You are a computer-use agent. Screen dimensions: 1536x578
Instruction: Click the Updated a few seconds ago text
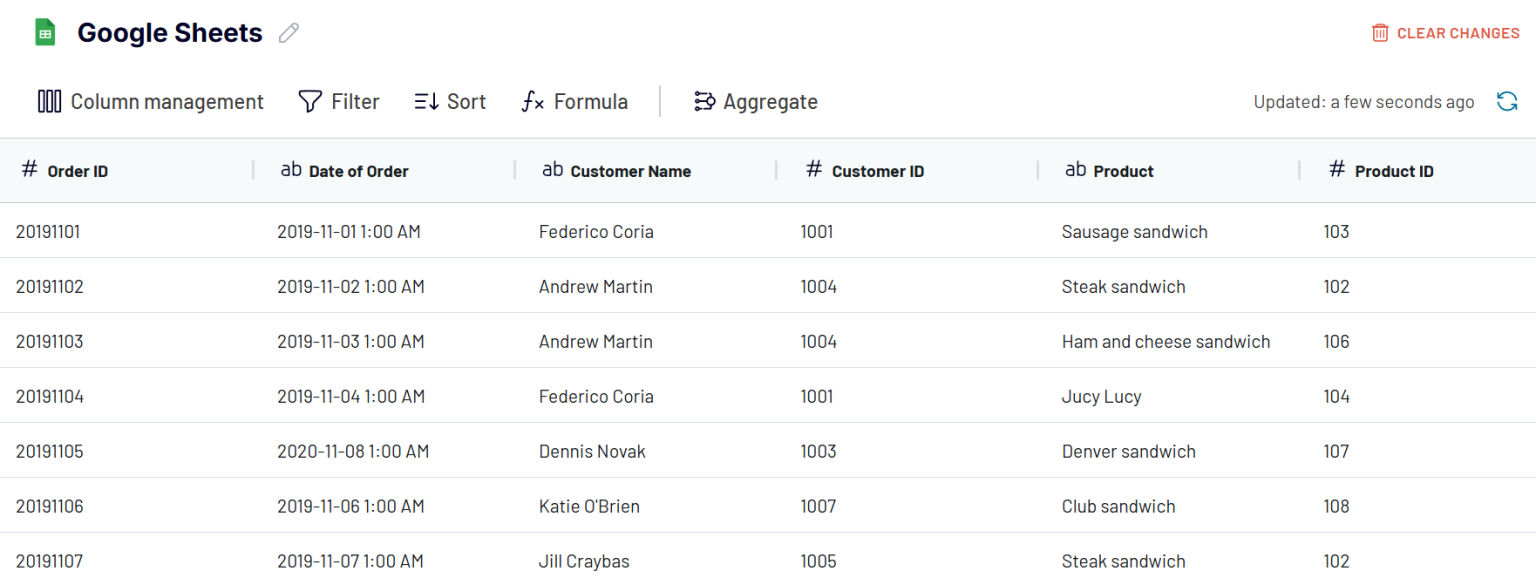pyautogui.click(x=1363, y=101)
